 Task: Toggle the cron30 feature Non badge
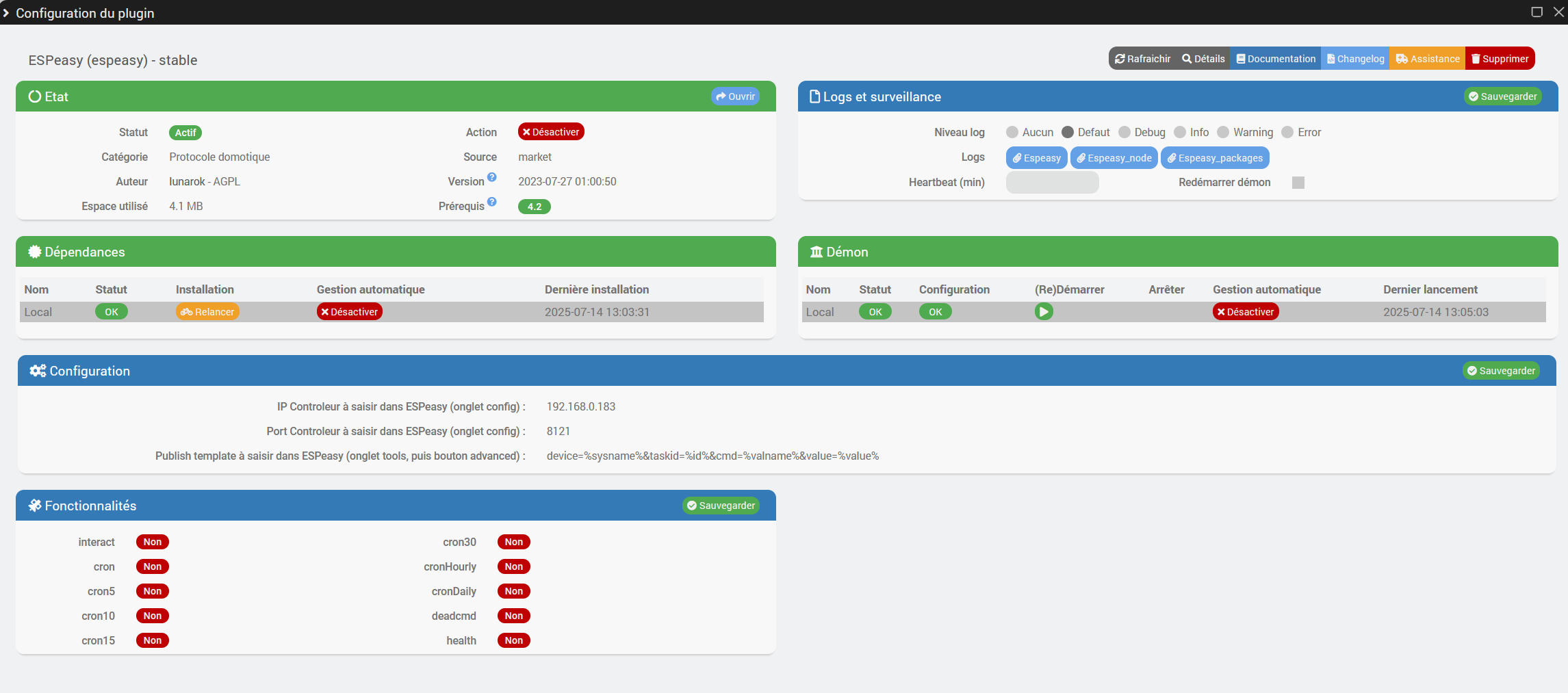pos(514,542)
